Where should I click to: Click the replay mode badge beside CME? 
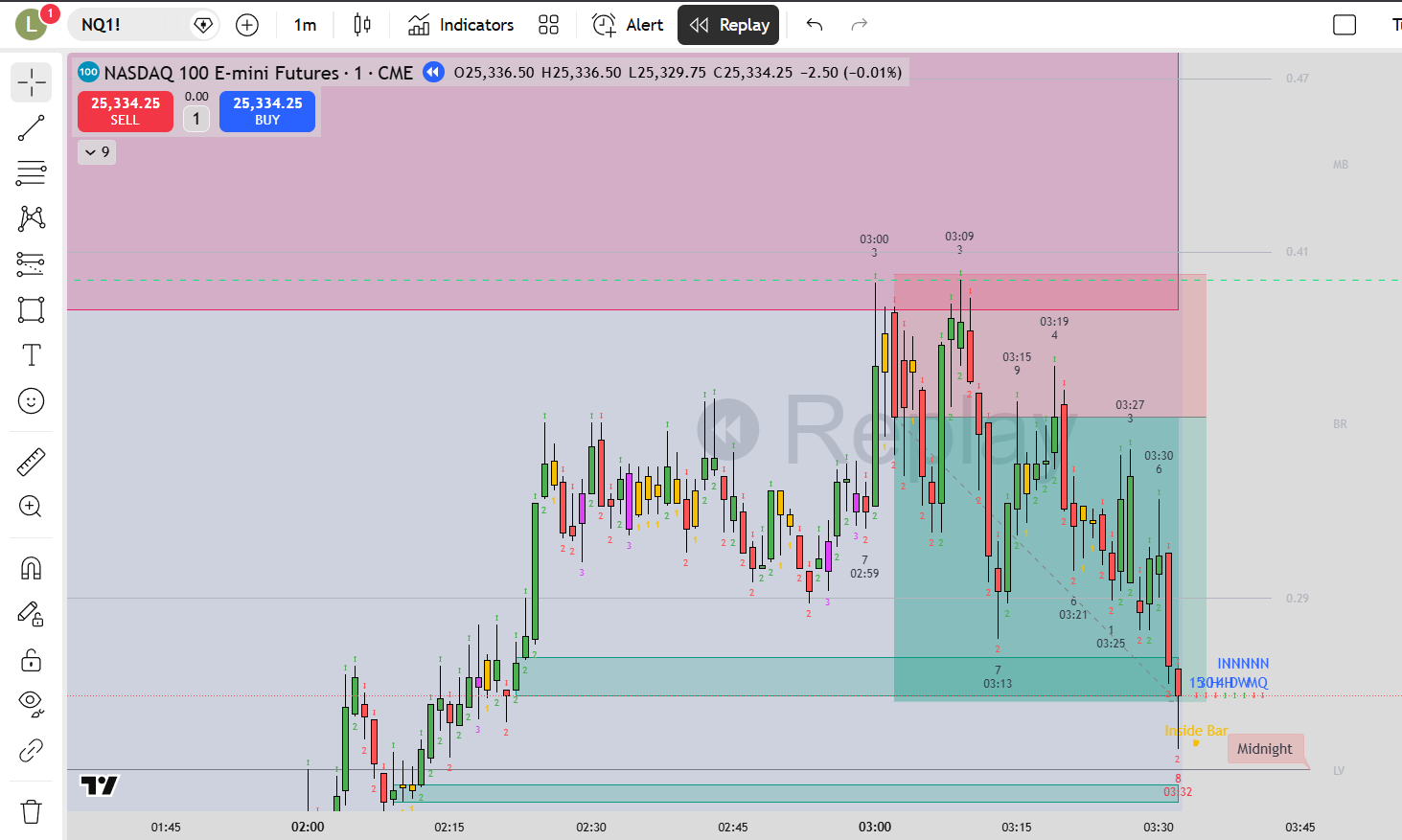tap(433, 72)
